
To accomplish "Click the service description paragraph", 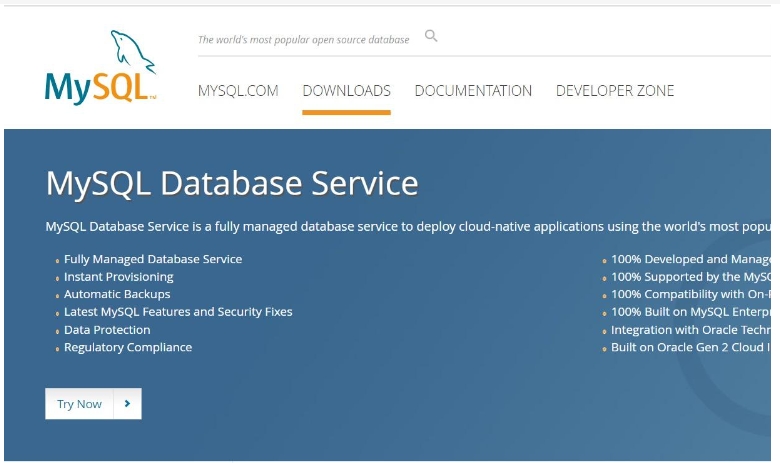I will [408, 226].
